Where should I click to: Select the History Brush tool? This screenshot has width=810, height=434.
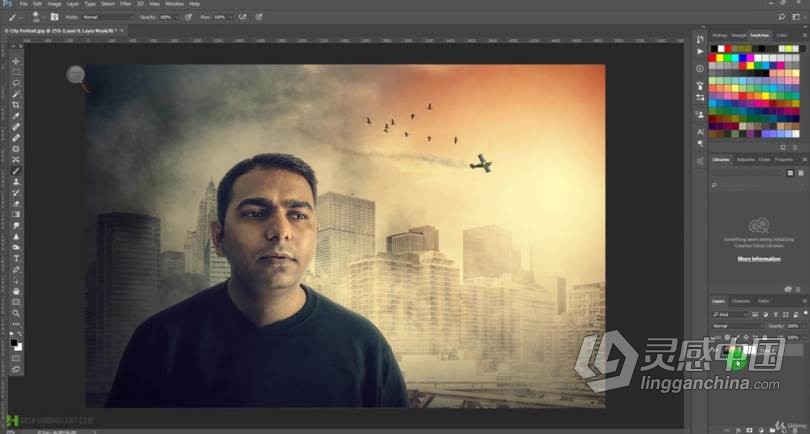point(16,192)
